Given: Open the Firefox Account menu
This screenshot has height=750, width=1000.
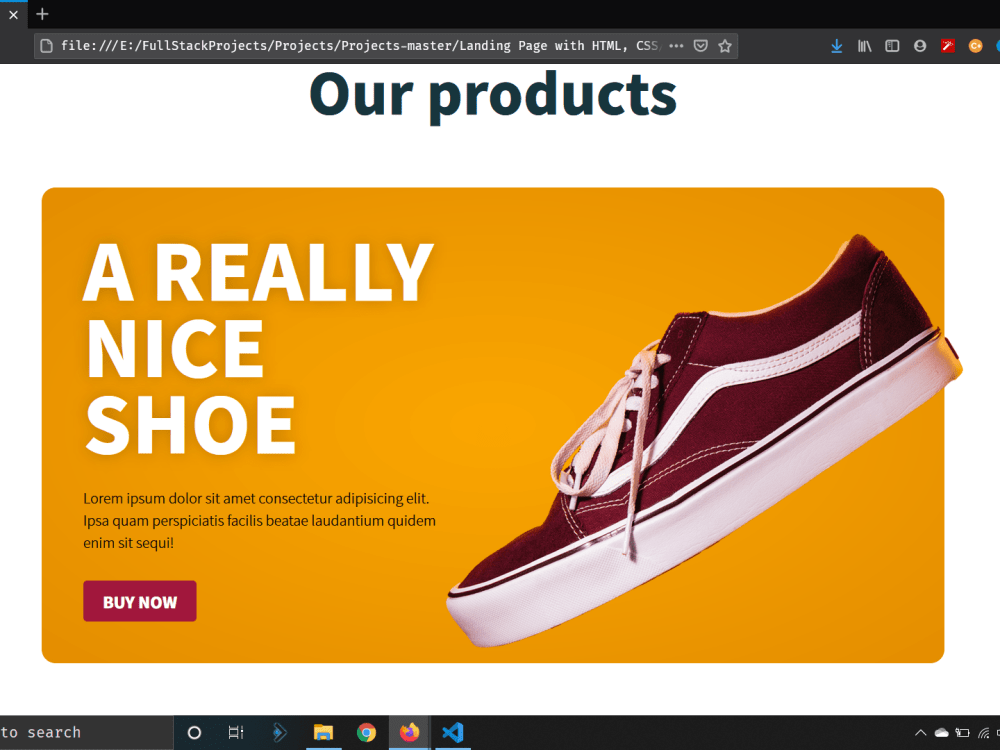Looking at the screenshot, I should (920, 46).
